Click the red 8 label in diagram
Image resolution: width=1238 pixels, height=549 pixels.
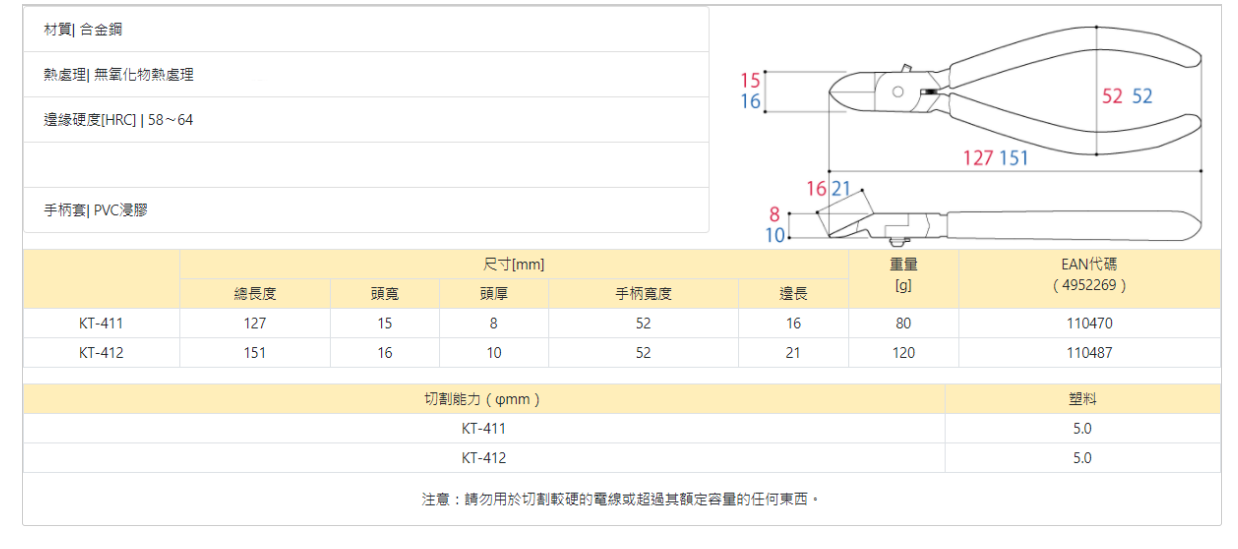click(x=774, y=214)
